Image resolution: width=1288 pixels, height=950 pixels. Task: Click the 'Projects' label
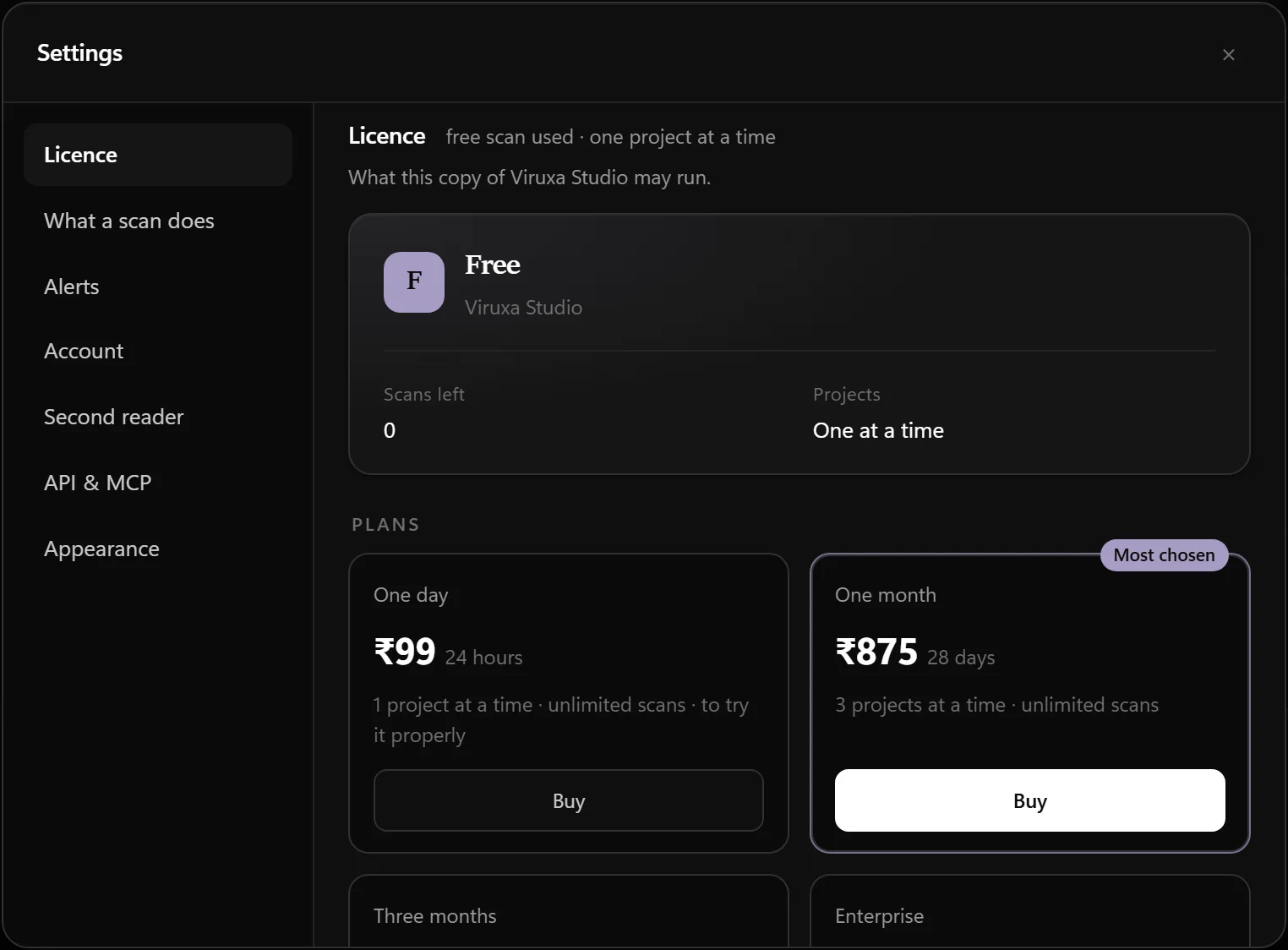click(846, 394)
